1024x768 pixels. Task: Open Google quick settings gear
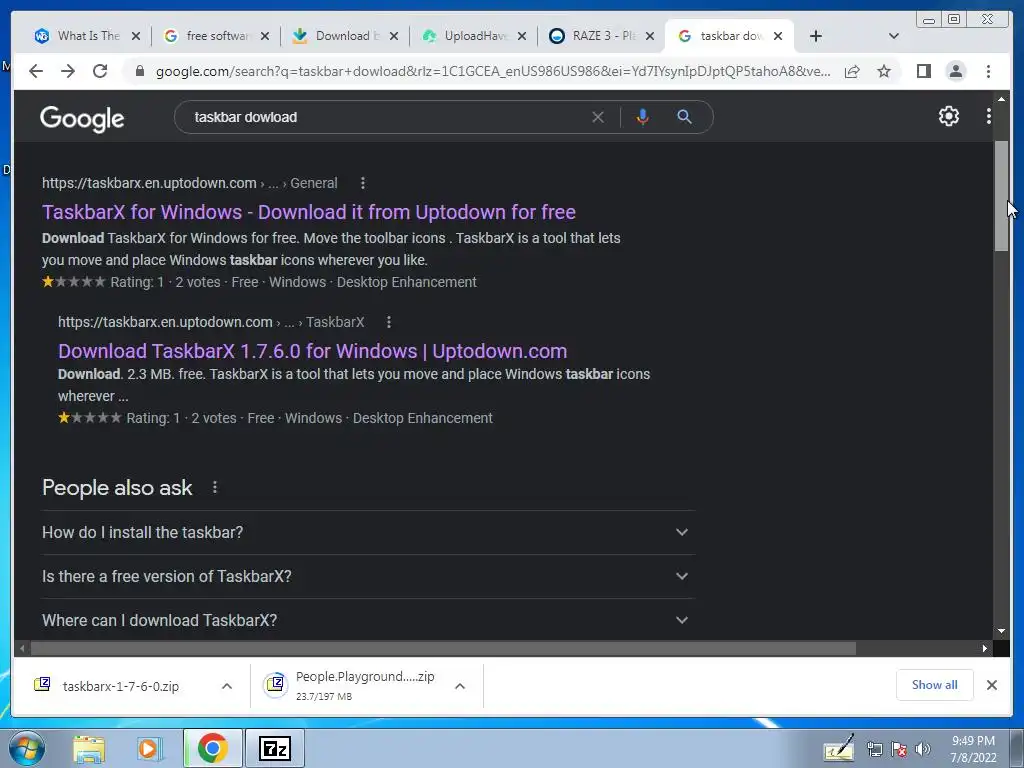(x=948, y=116)
